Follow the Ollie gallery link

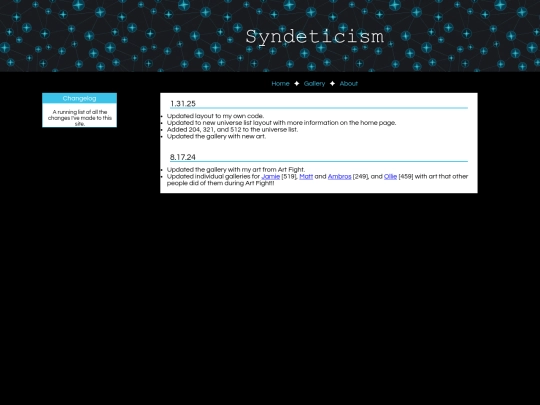point(390,176)
